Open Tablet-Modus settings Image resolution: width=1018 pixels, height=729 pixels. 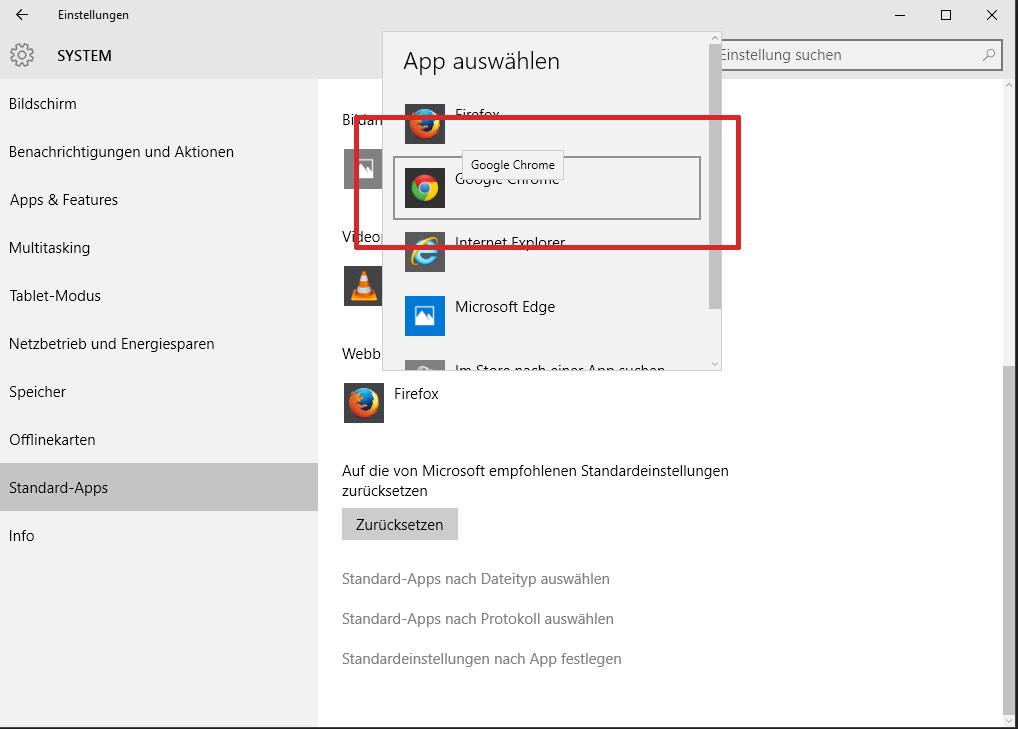(x=159, y=296)
